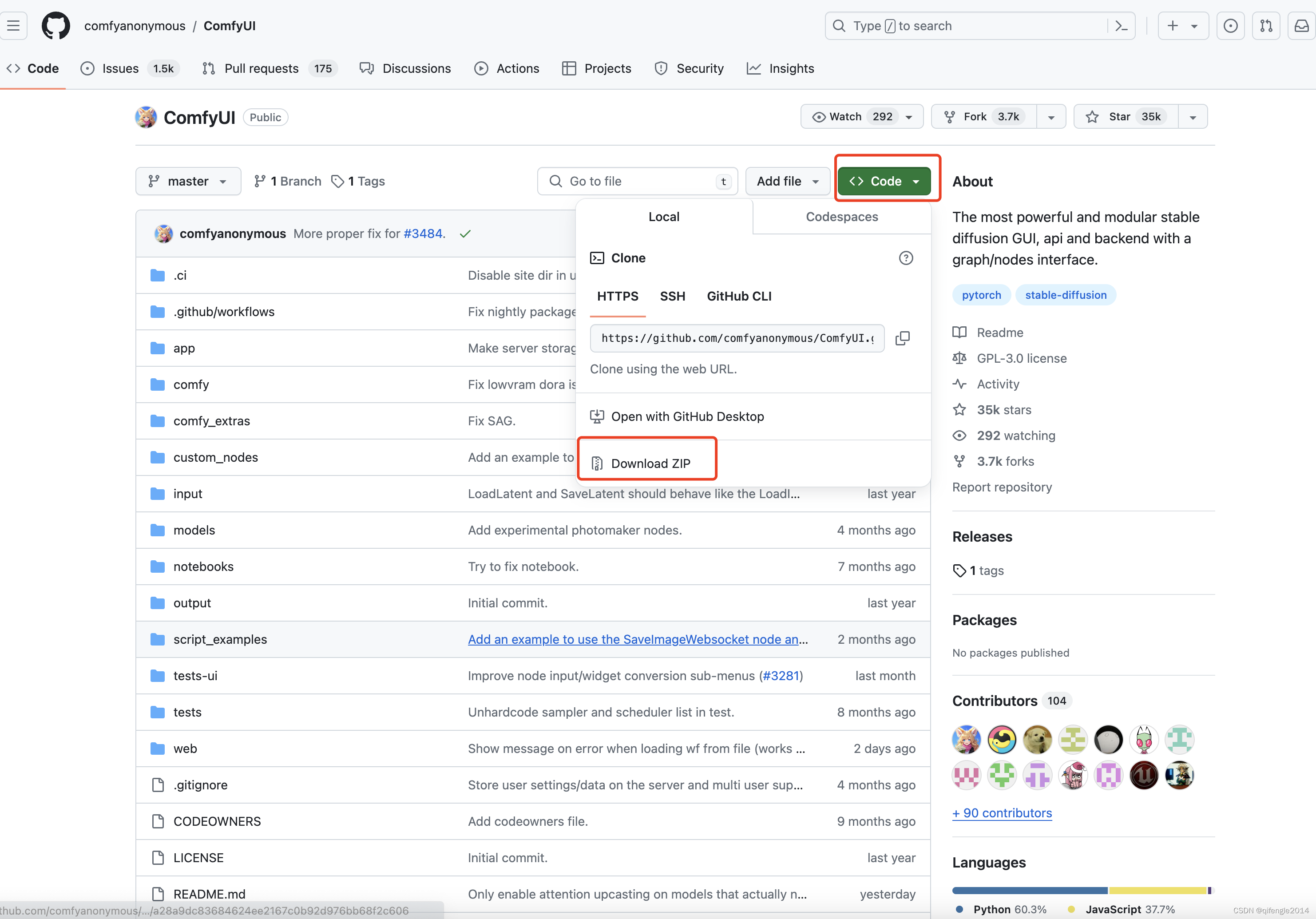Click the clone info circle help icon
Screen dimensions: 1316x919
906,258
